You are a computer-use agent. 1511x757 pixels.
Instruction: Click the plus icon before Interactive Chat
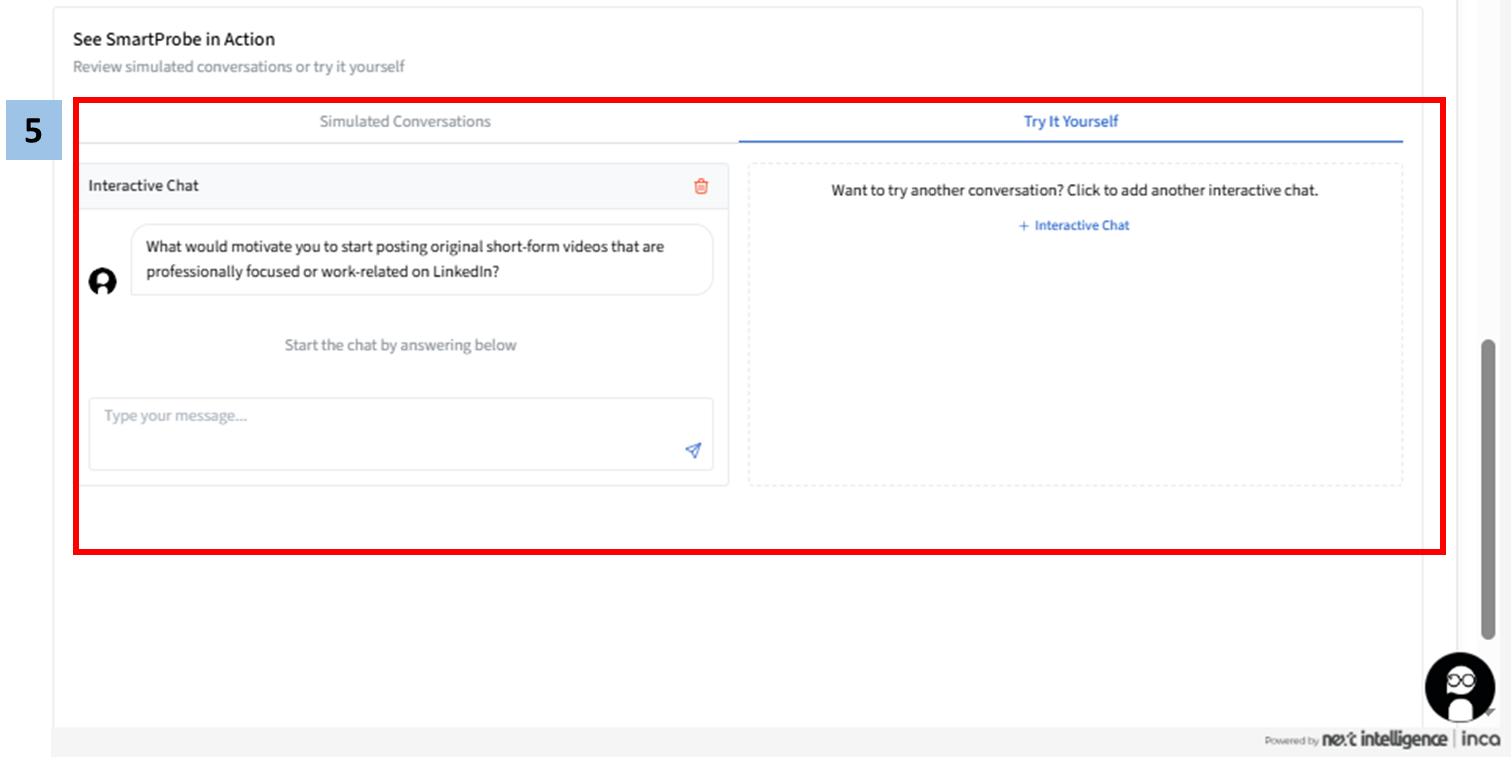pos(1023,226)
